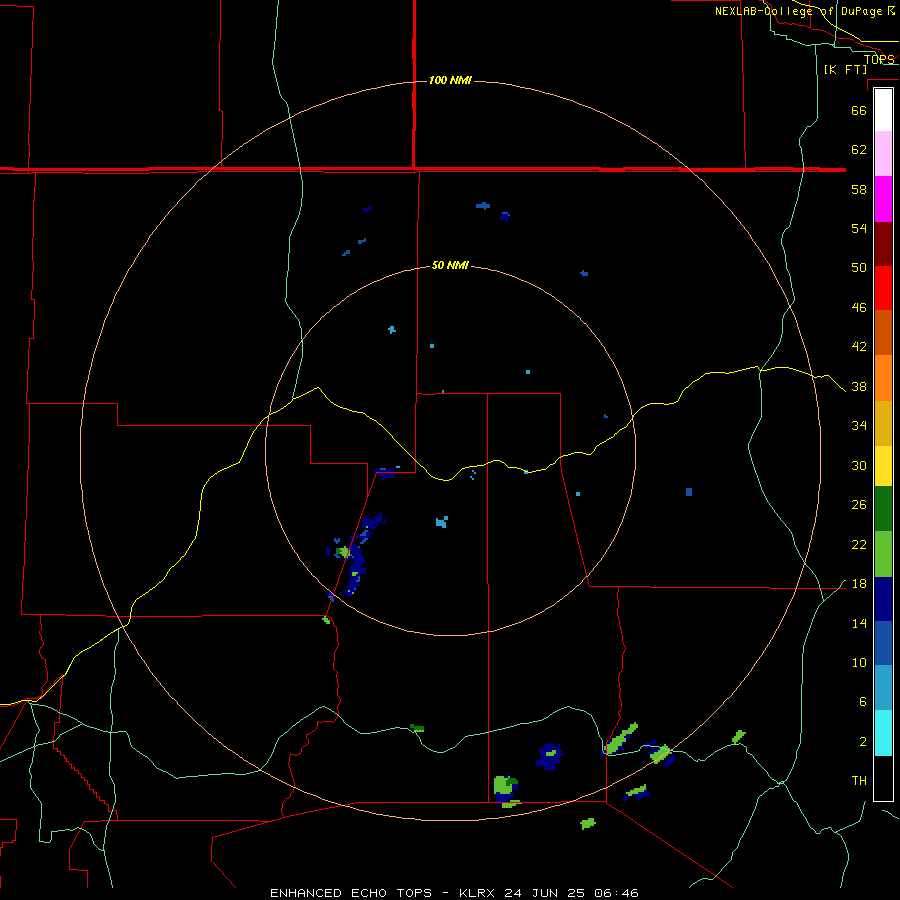The width and height of the screenshot is (900, 900).
Task: Click the magenta legend swatch
Action: pos(883,199)
